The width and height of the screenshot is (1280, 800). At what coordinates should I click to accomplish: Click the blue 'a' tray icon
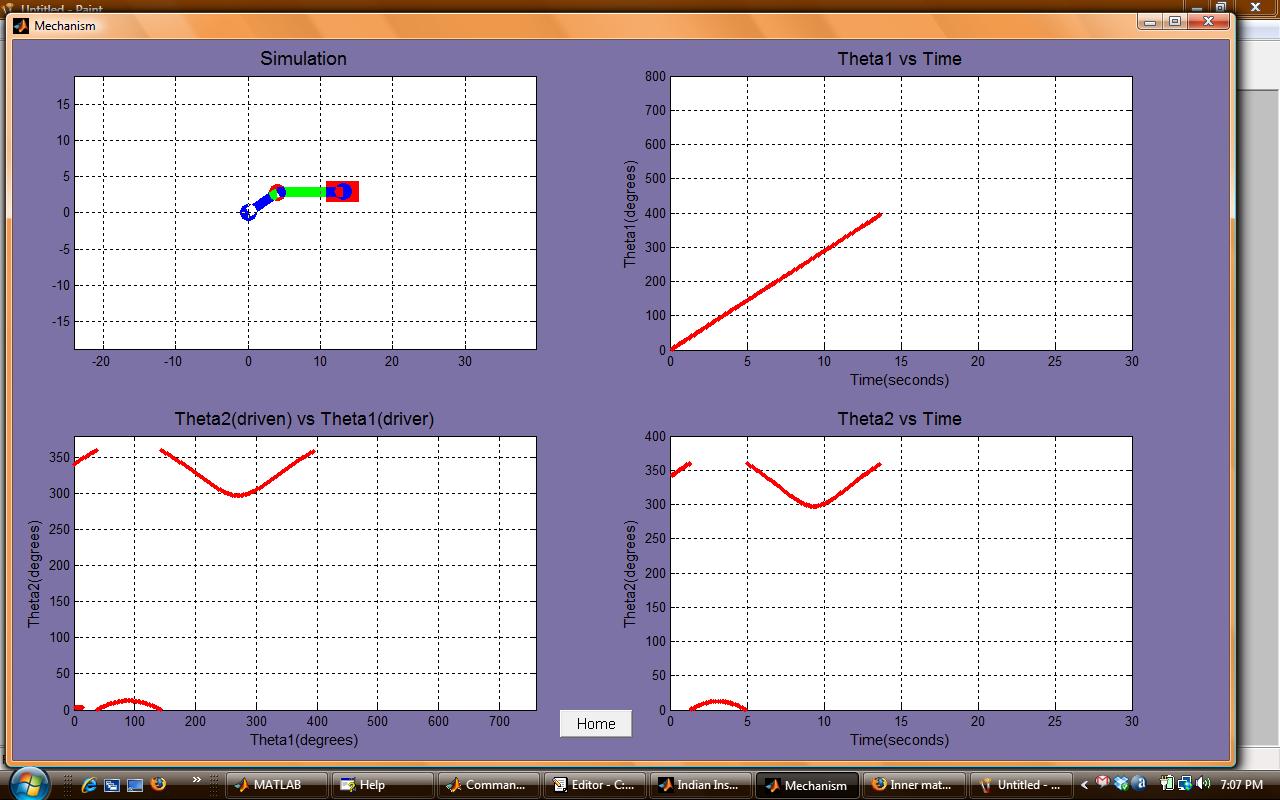pos(1139,784)
